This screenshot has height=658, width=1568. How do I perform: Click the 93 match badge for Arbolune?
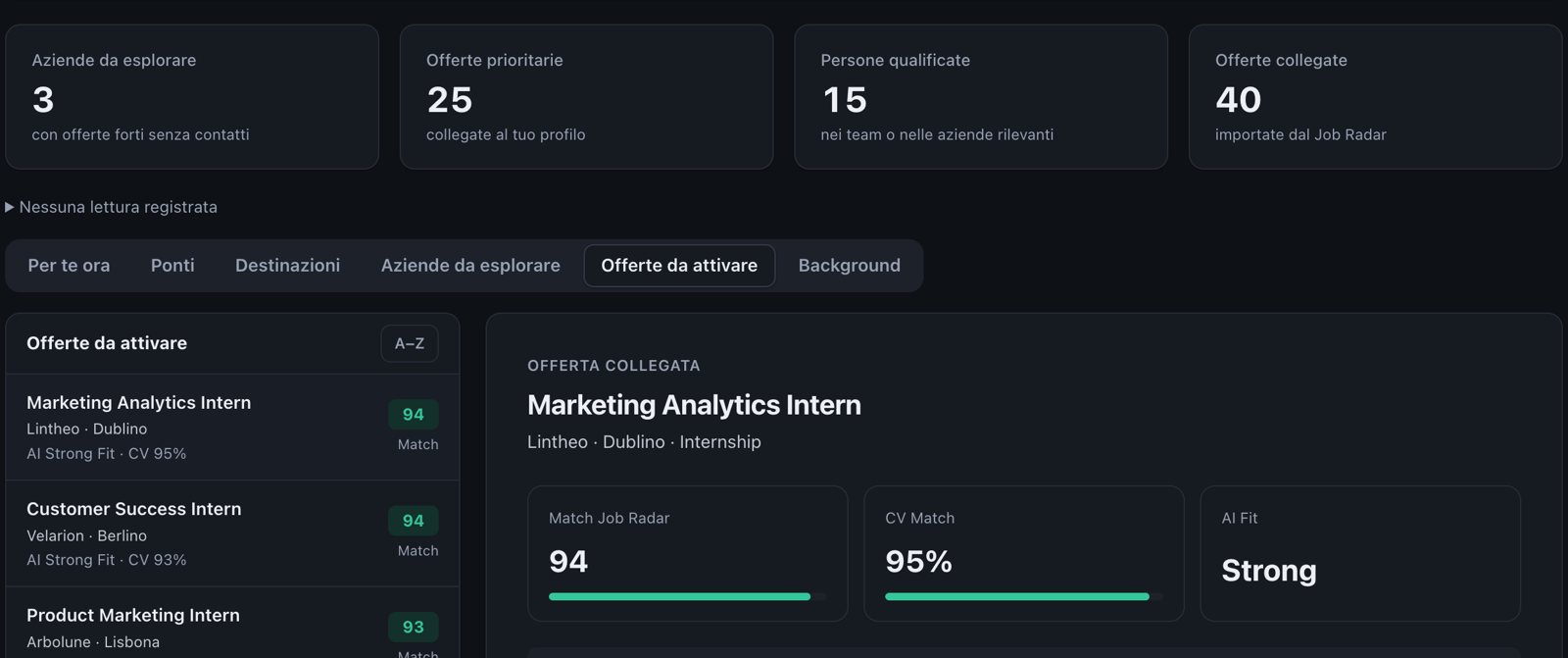tap(414, 627)
